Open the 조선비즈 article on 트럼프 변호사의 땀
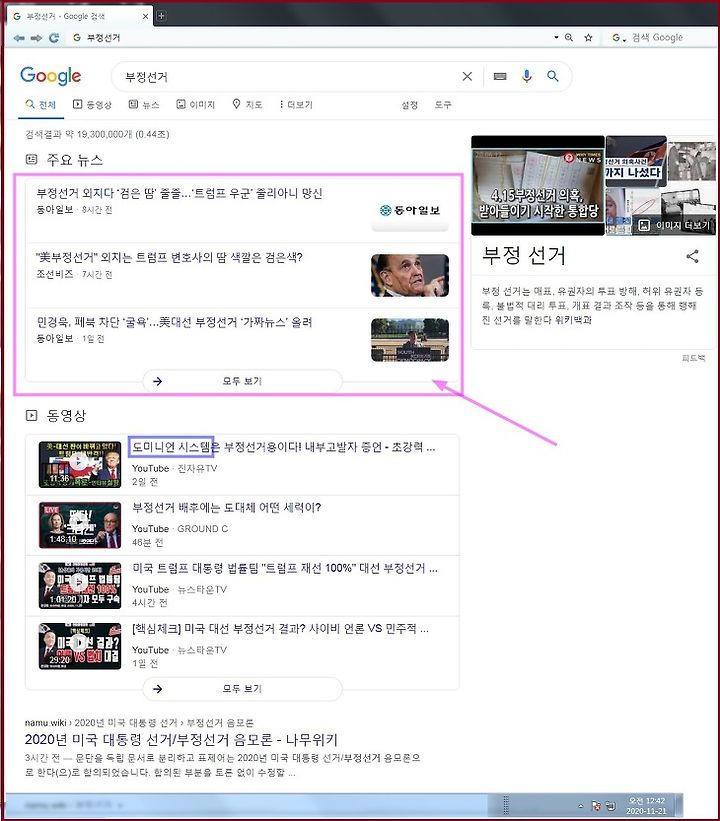 169,258
